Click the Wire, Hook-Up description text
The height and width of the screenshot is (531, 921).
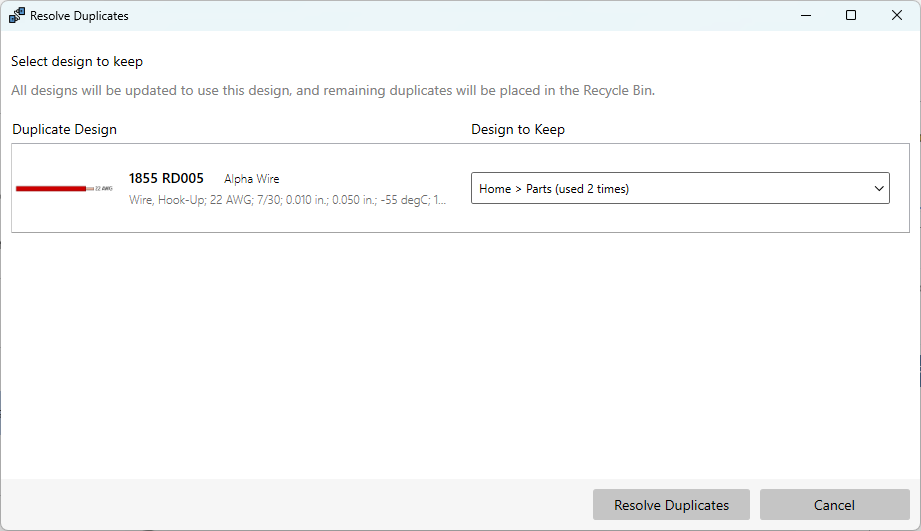287,200
